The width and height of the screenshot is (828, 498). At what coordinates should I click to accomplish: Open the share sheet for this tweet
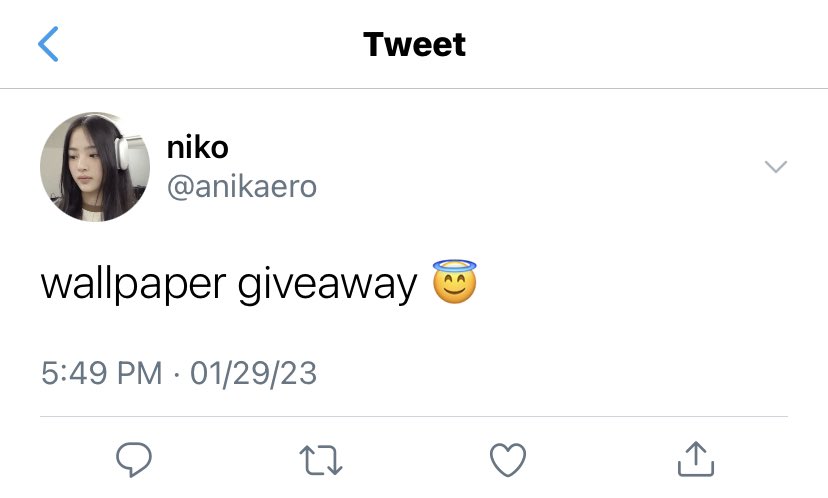tap(696, 459)
